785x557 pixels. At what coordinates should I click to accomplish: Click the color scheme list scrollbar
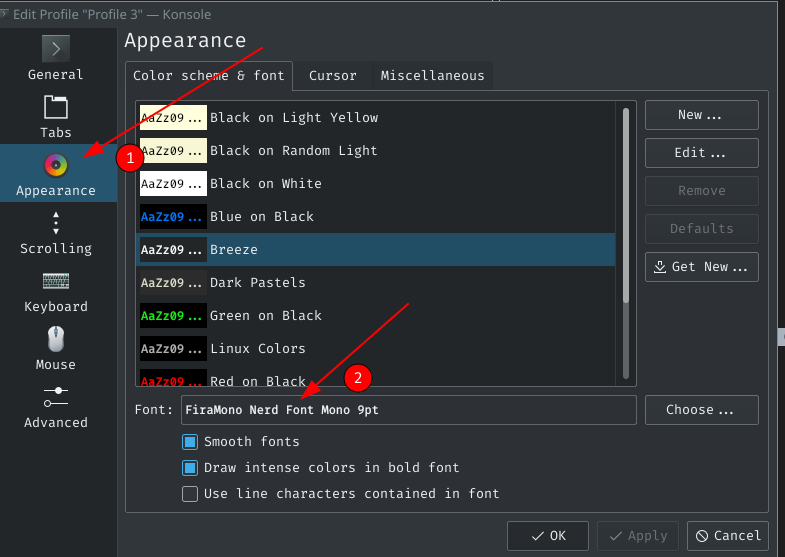pyautogui.click(x=627, y=200)
